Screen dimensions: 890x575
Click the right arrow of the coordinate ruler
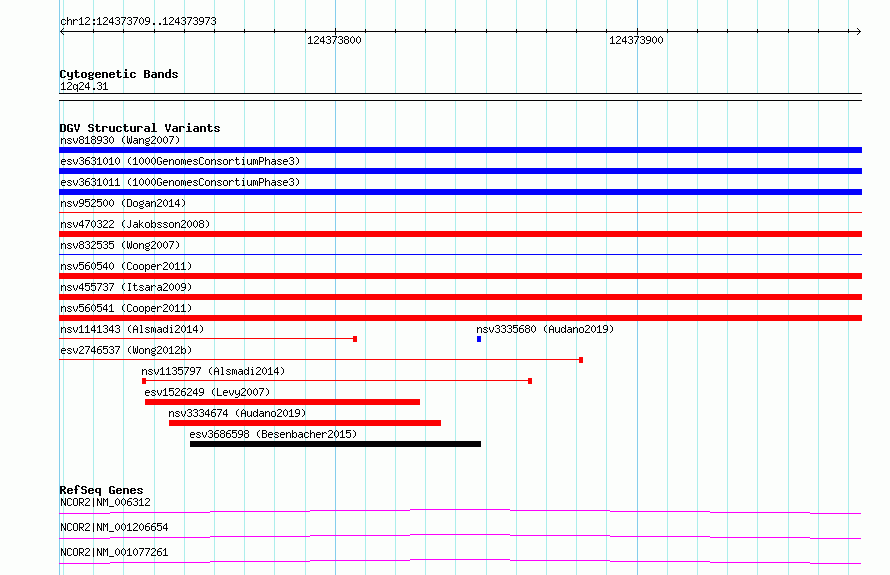[858, 31]
